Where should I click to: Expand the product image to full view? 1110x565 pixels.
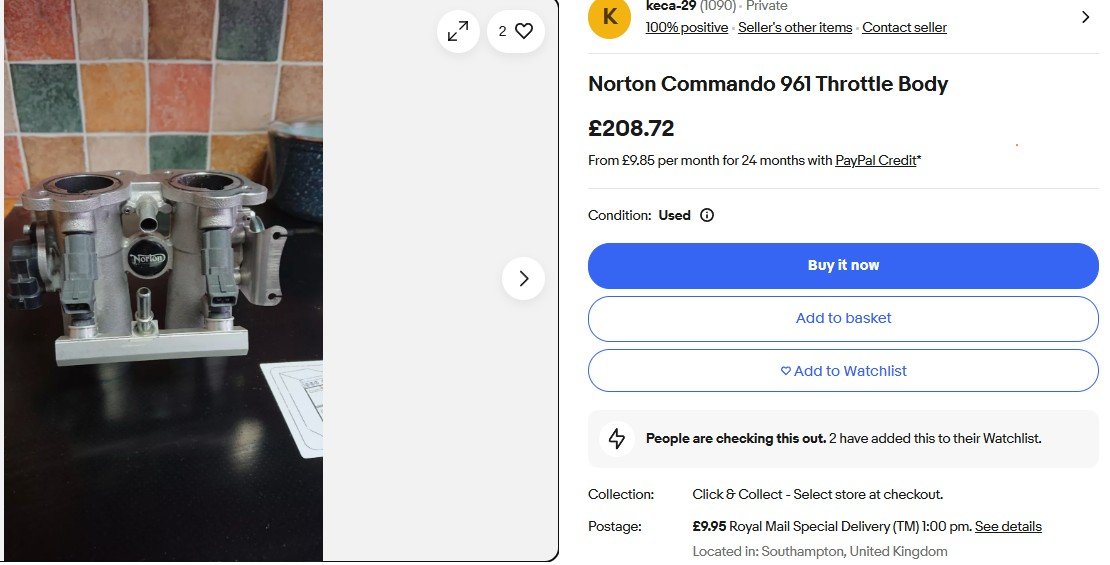pos(458,32)
